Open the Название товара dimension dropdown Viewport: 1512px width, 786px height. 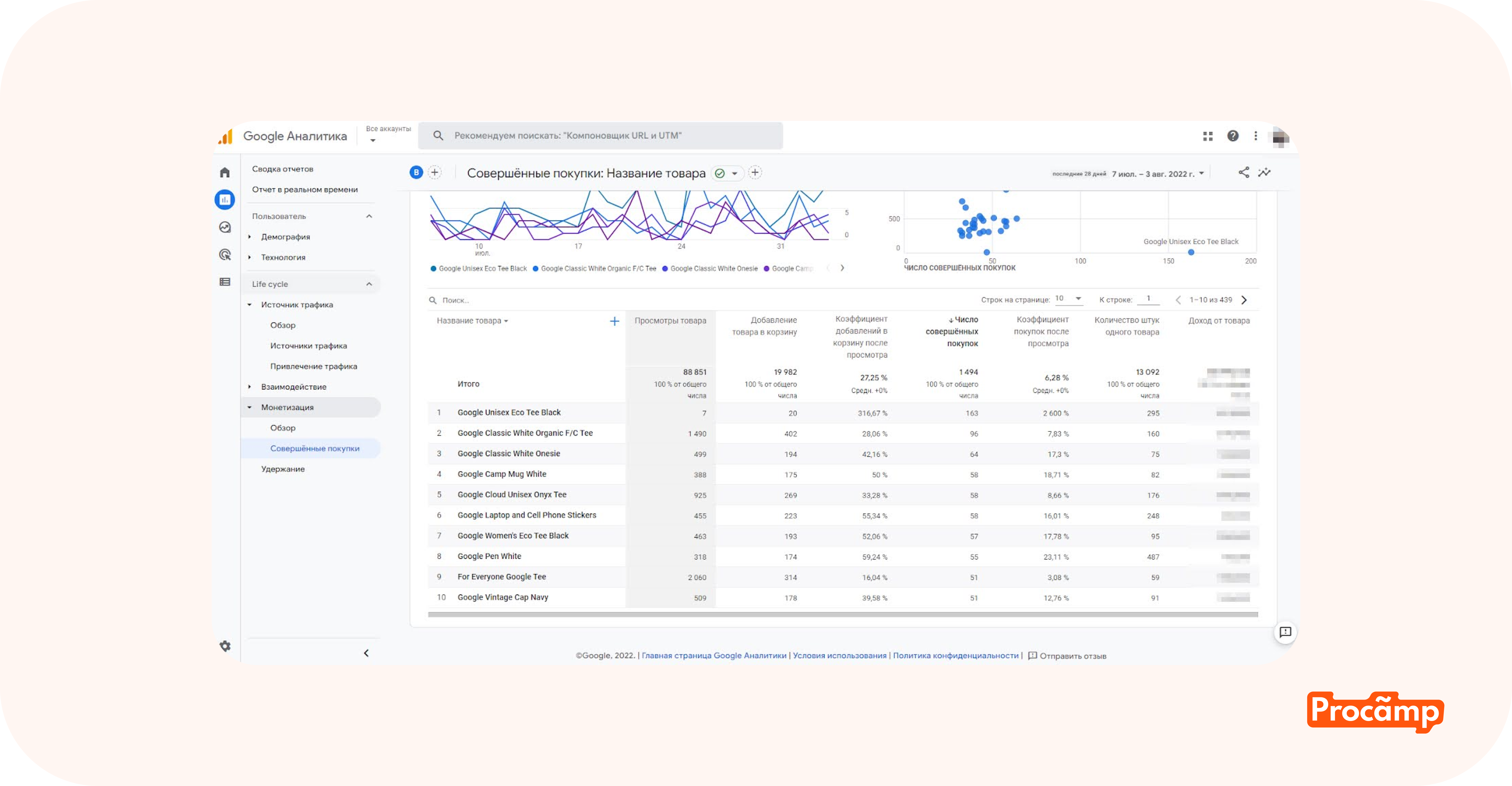click(x=472, y=321)
